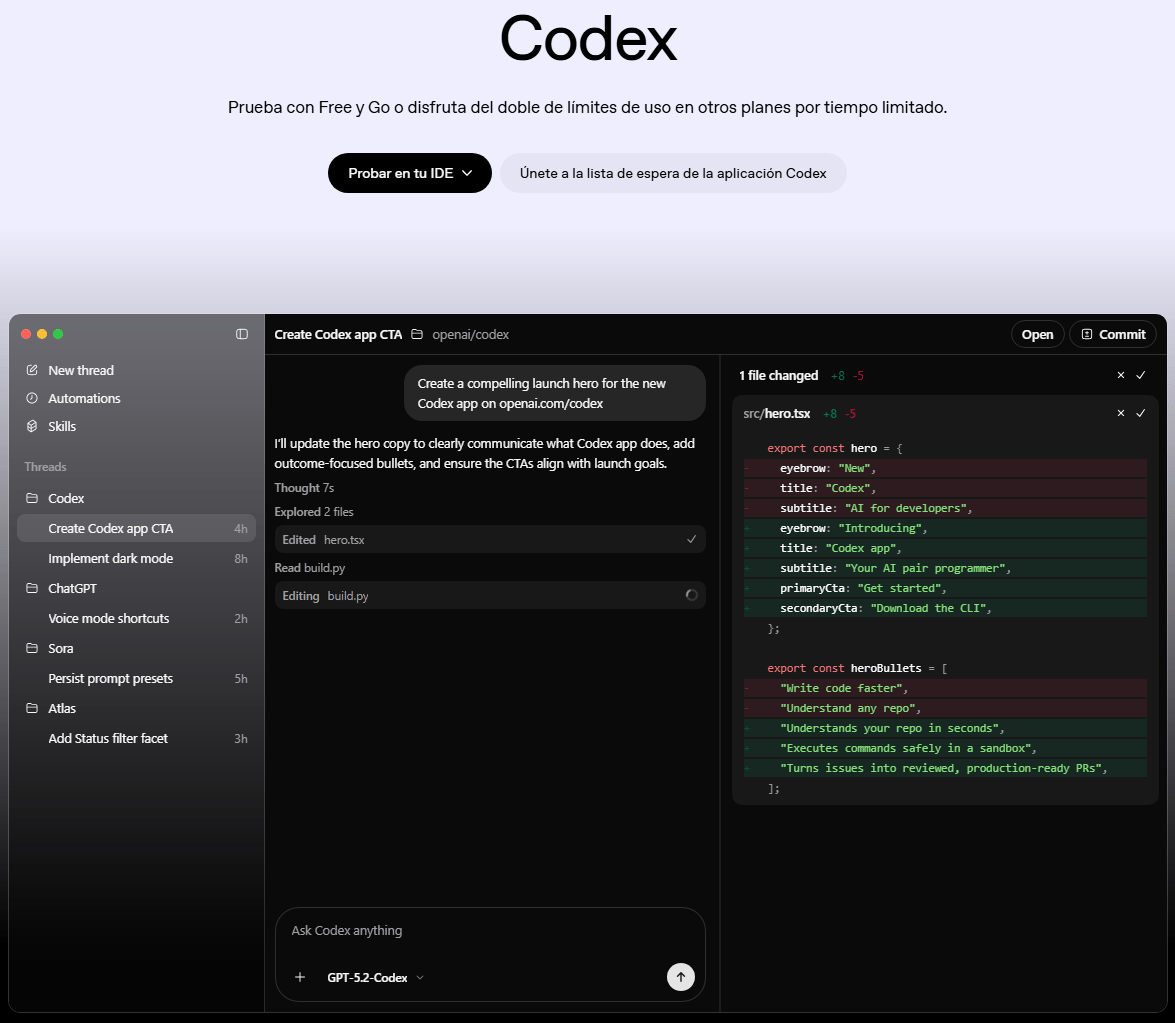Click the Skills cube icon
The width and height of the screenshot is (1175, 1023).
(x=31, y=426)
